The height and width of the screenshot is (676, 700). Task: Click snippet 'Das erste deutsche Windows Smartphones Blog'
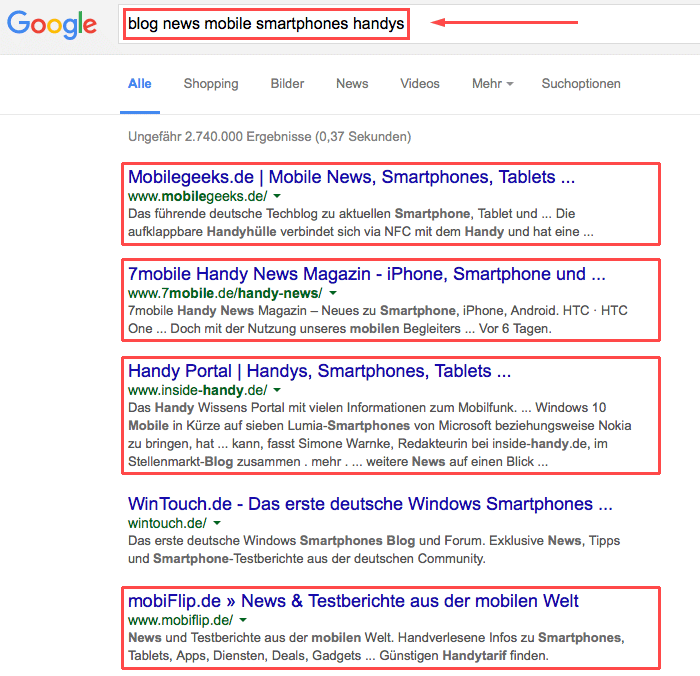(271, 540)
